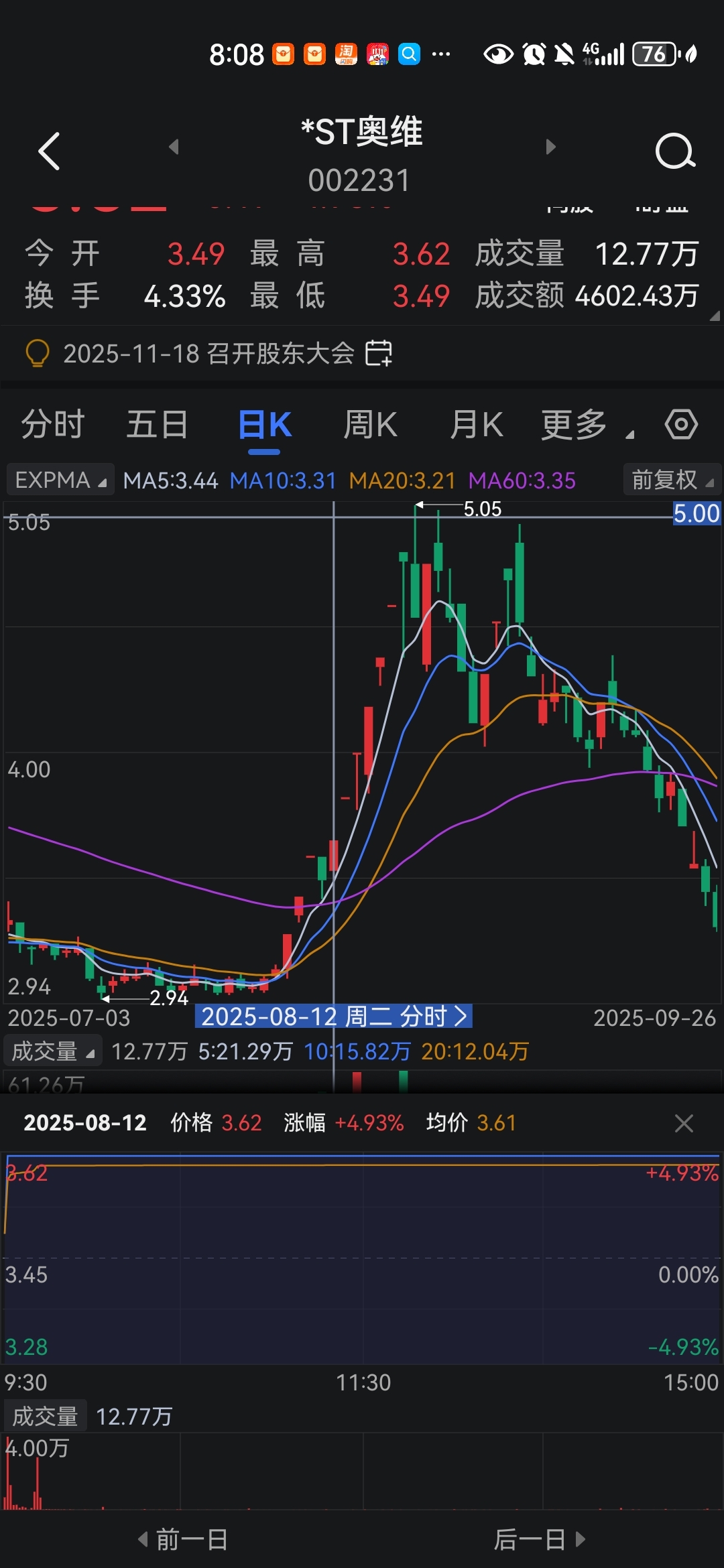This screenshot has width=724, height=1568.
Task: Tap status bar 4G signal icon
Action: [603, 54]
